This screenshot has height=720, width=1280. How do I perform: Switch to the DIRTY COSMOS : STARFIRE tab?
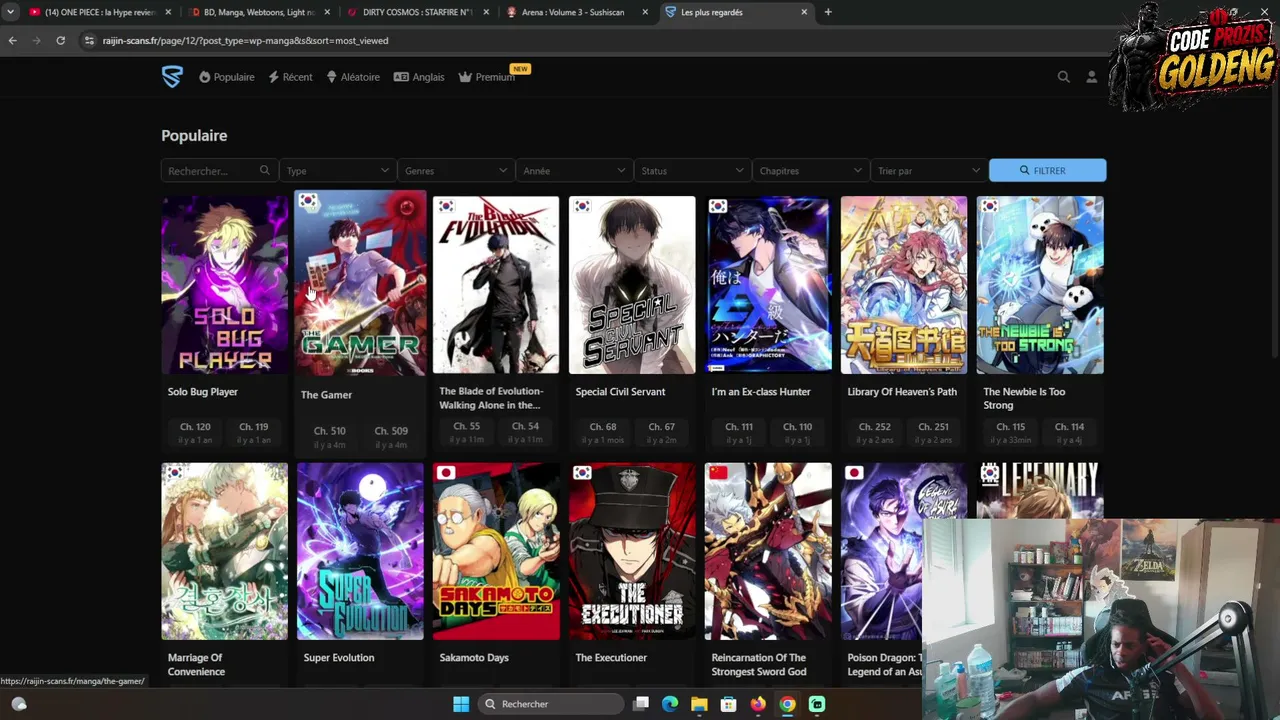pos(417,12)
